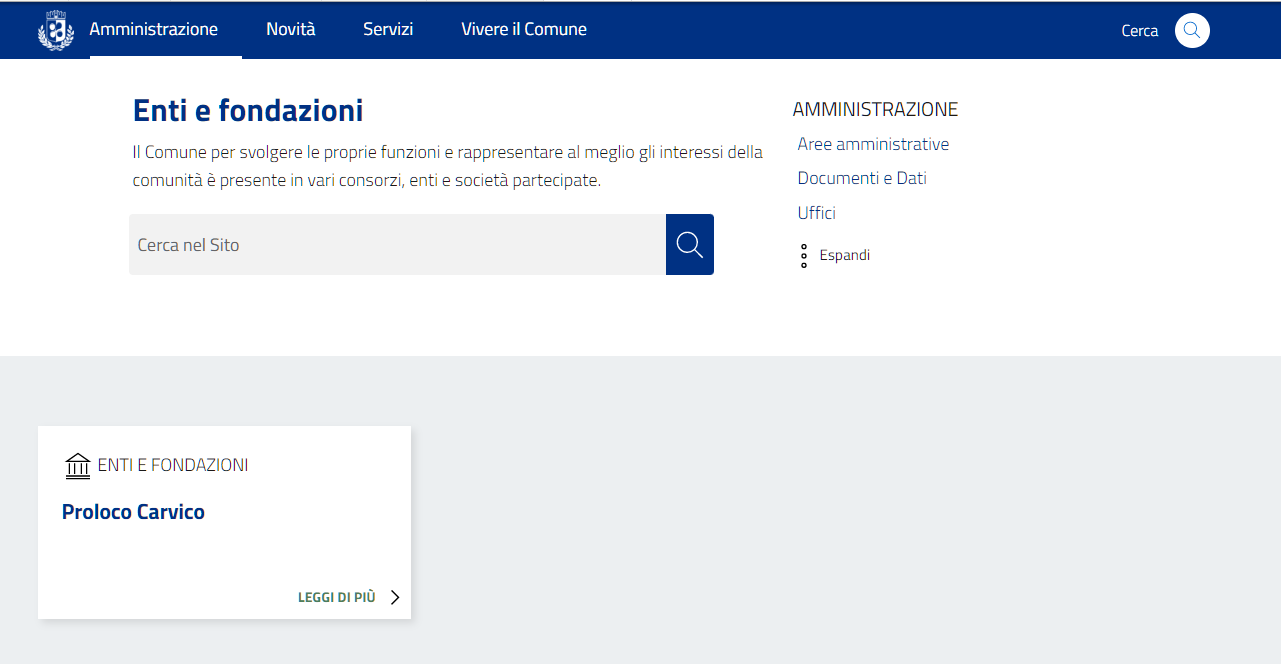Focus the Cerca nel Sito field
The width and height of the screenshot is (1281, 664).
(x=397, y=245)
